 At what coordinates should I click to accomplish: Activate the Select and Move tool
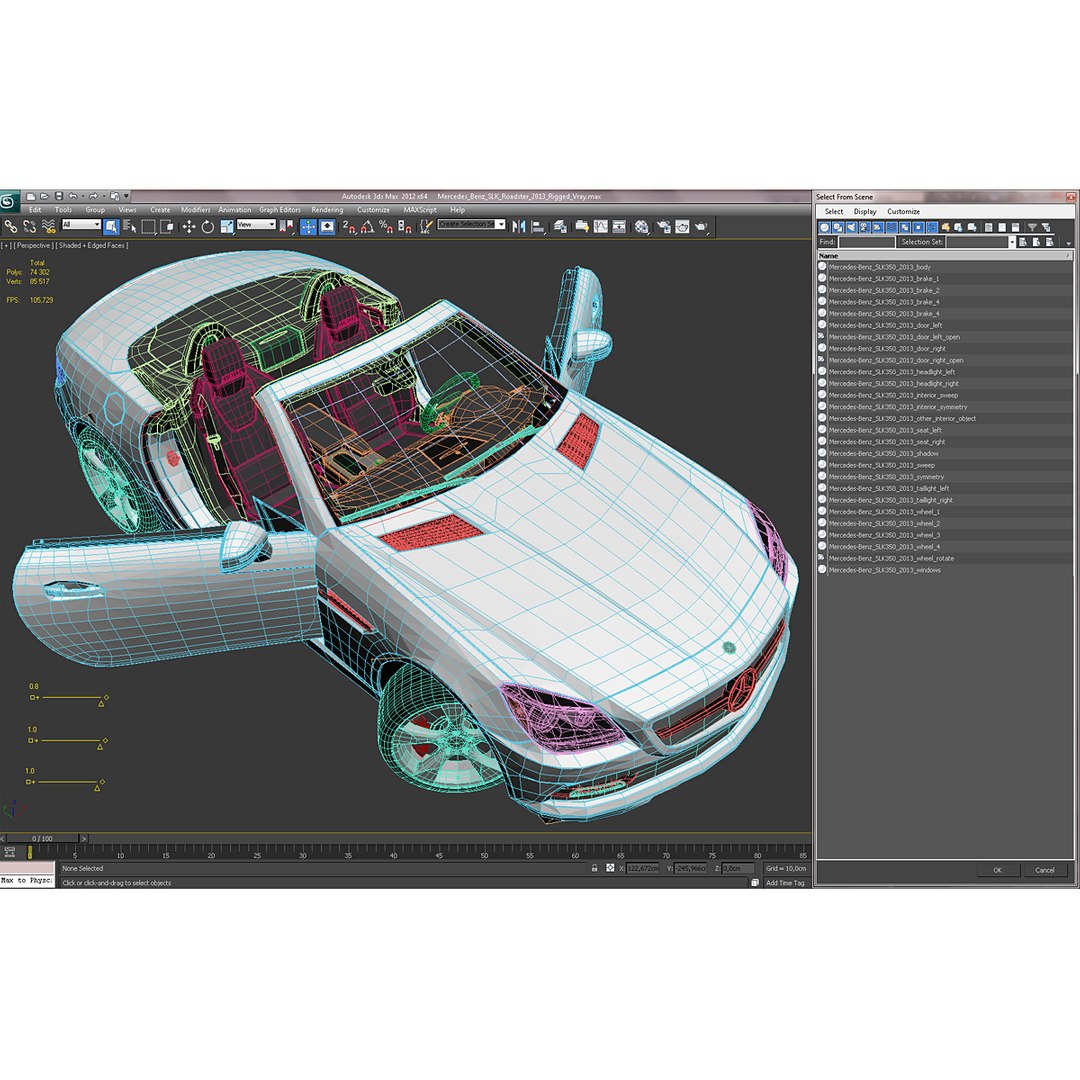click(189, 226)
